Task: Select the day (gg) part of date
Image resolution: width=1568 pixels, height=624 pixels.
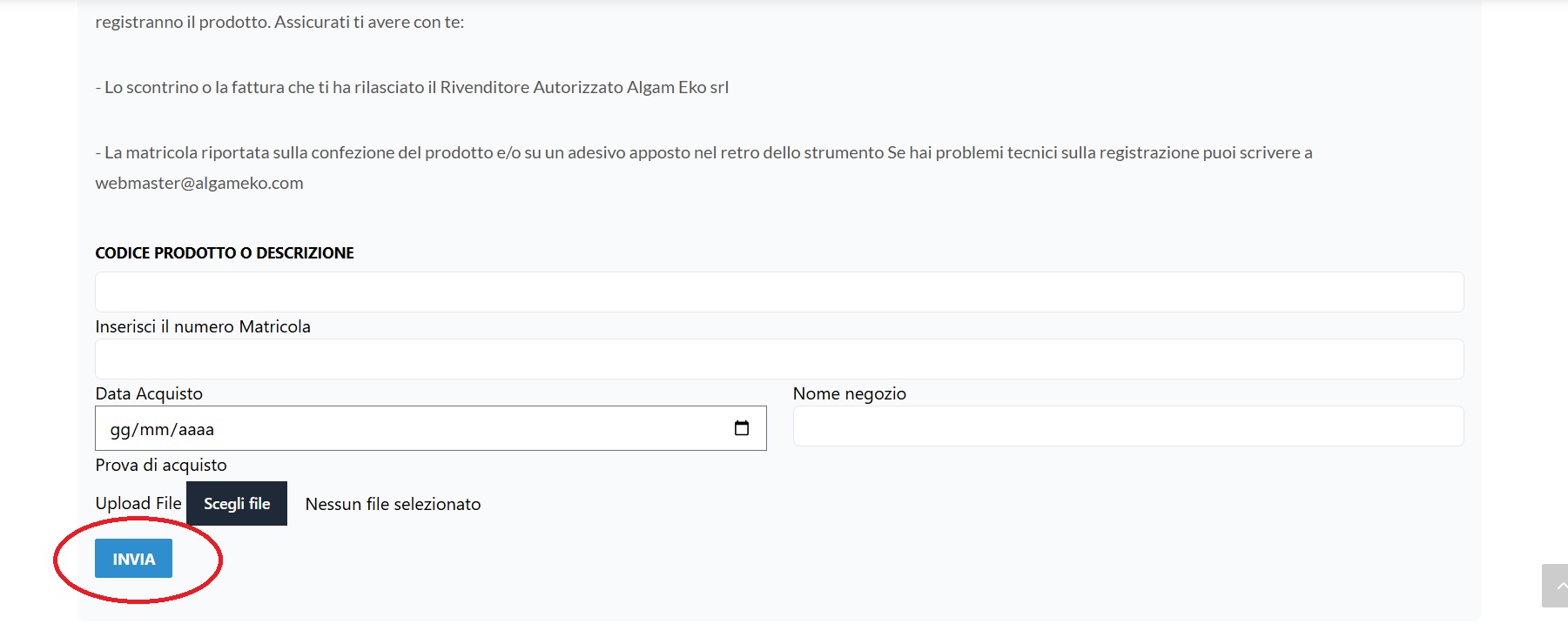Action: (x=119, y=430)
